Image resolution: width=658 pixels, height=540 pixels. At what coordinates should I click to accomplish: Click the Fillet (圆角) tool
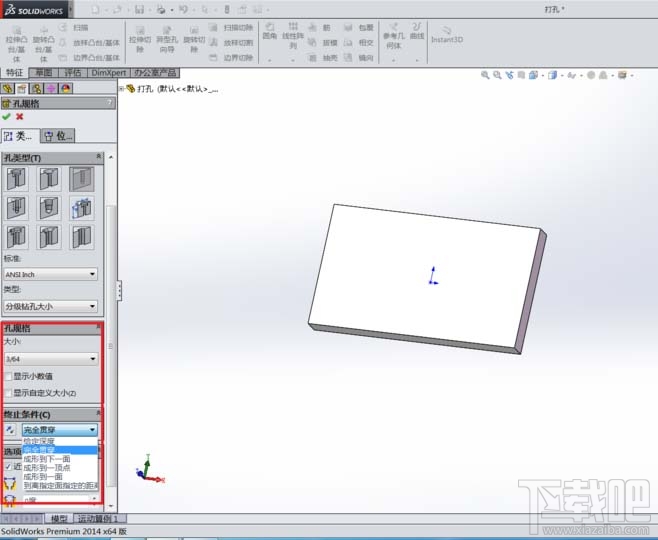click(269, 31)
